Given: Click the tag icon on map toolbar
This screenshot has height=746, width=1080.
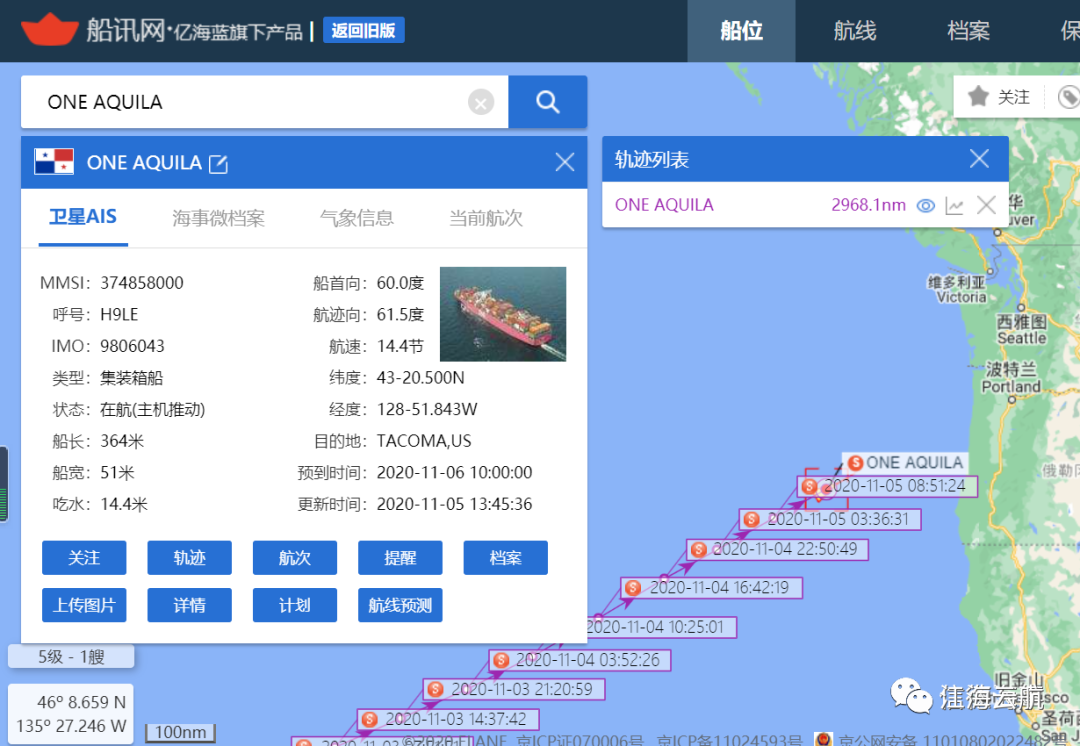Looking at the screenshot, I should (x=1069, y=97).
